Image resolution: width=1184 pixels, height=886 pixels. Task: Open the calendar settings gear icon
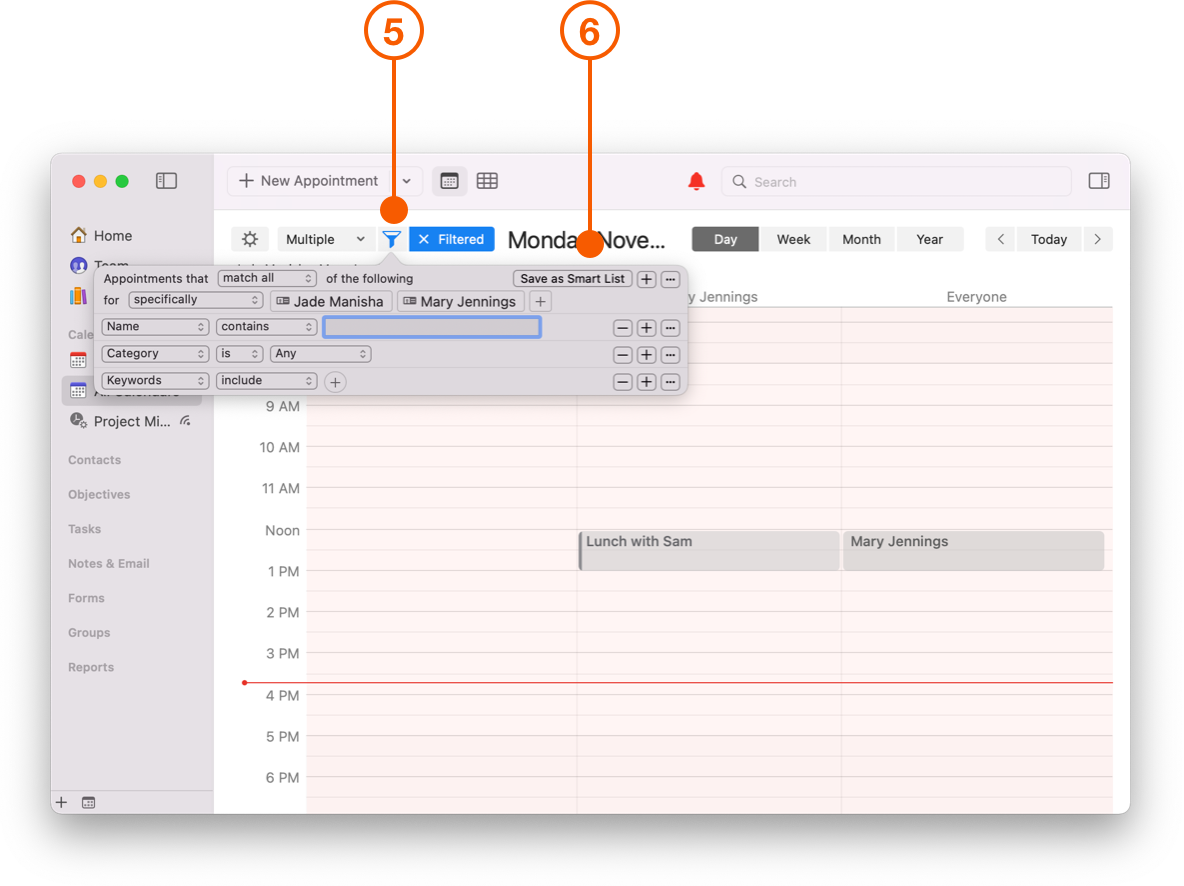[x=249, y=239]
